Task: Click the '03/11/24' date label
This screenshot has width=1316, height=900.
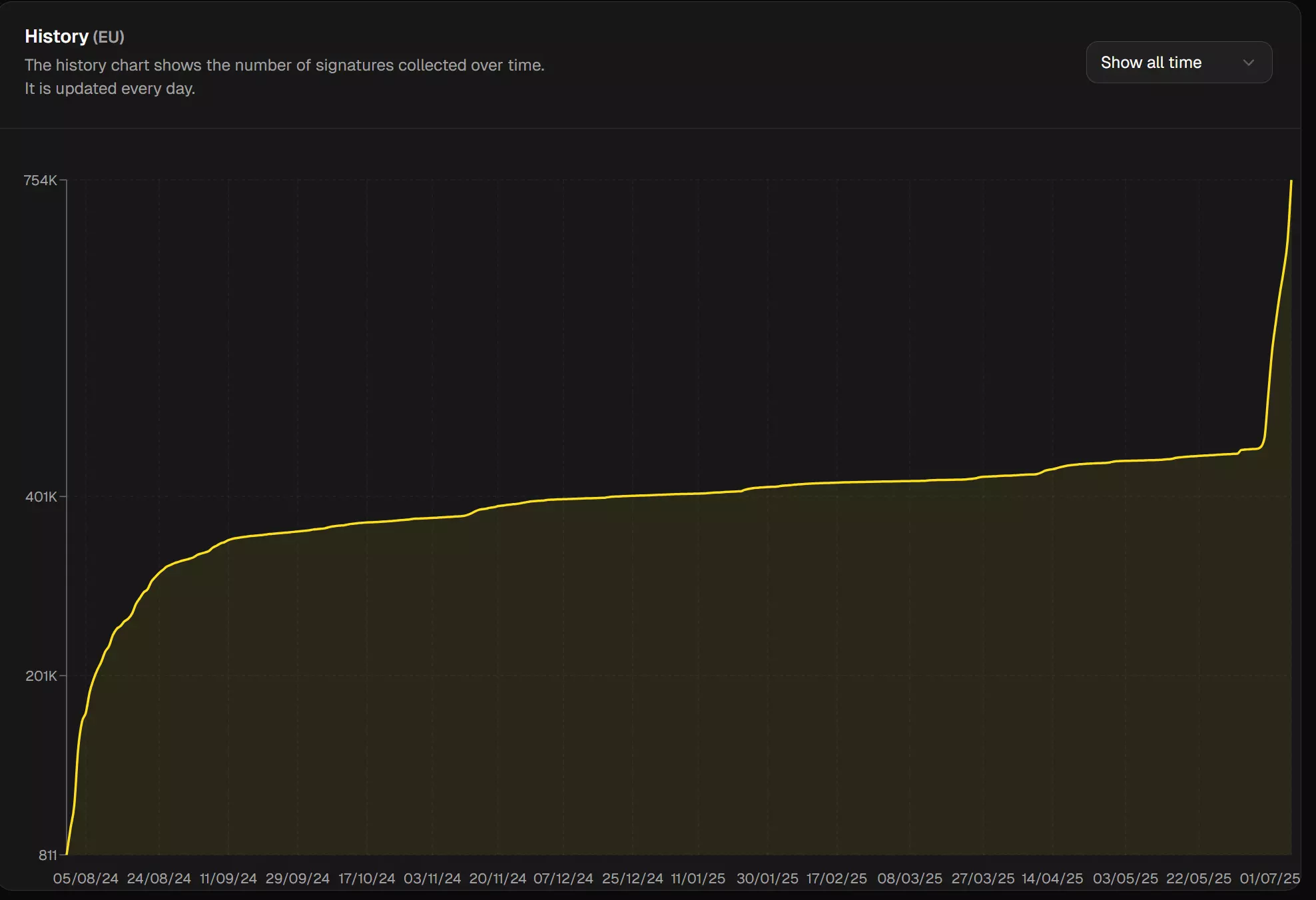Action: click(432, 878)
